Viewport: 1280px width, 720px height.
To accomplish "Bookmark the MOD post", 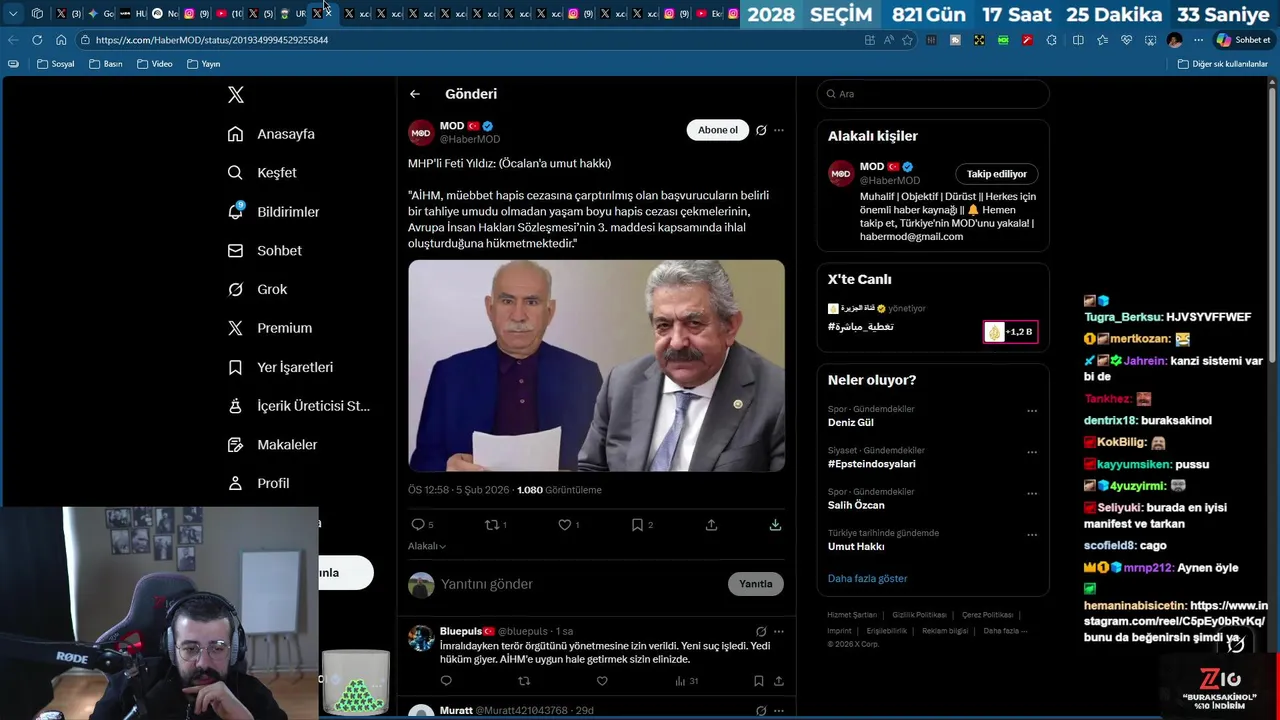I will click(637, 524).
